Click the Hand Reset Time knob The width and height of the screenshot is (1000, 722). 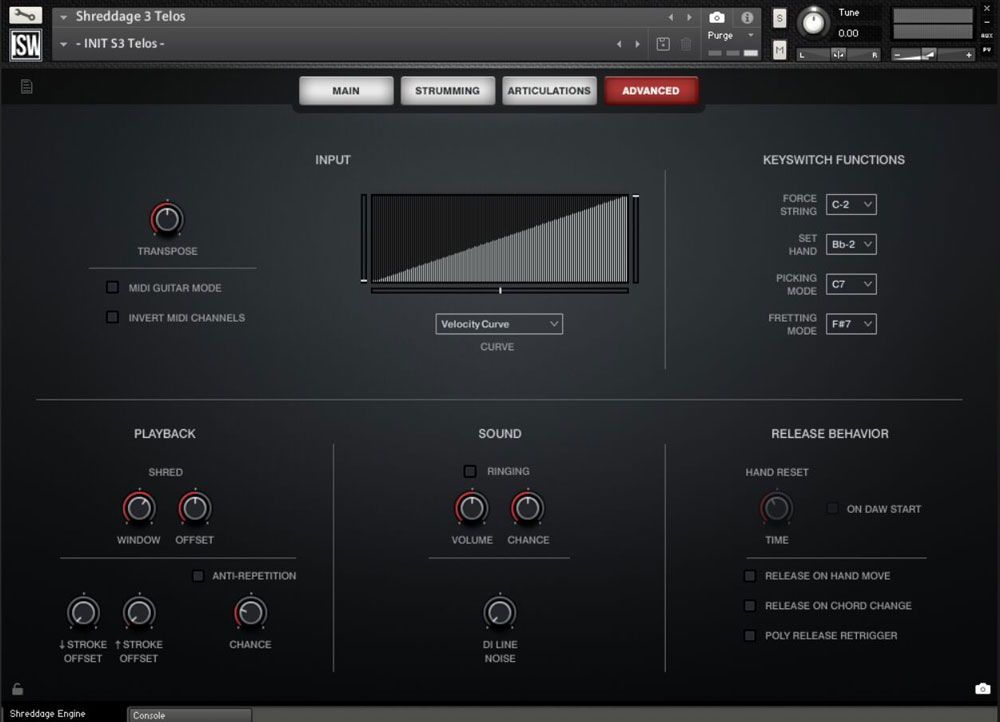pos(776,508)
